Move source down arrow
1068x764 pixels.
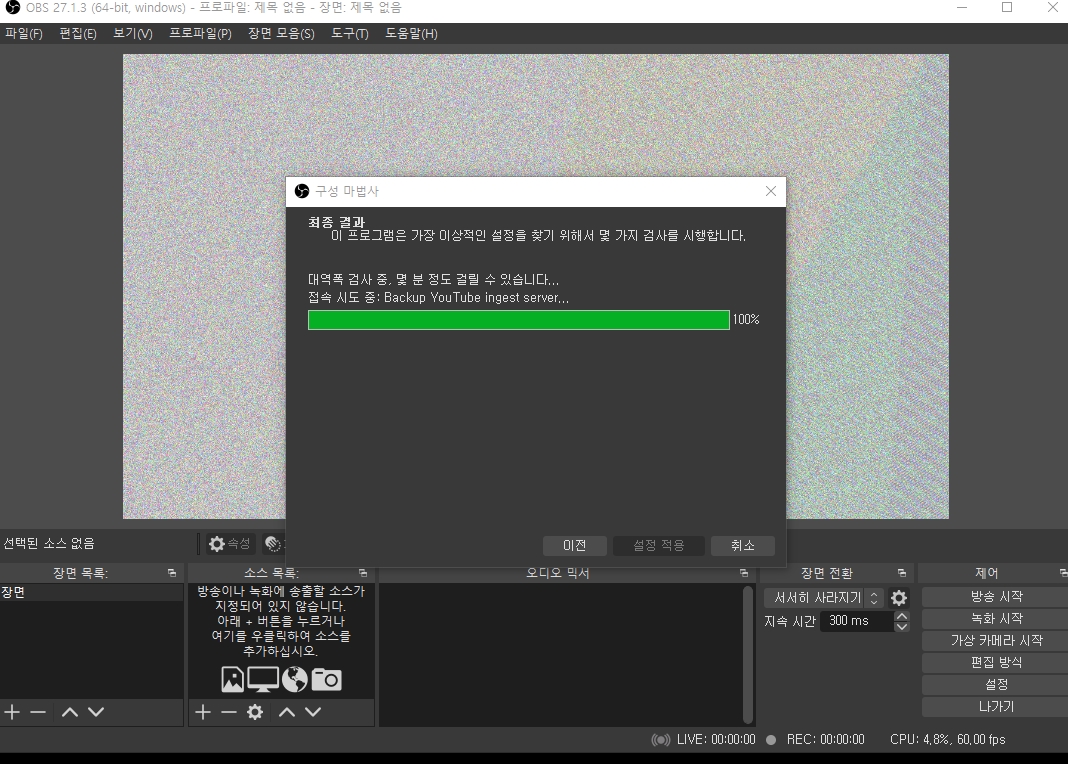click(x=313, y=712)
